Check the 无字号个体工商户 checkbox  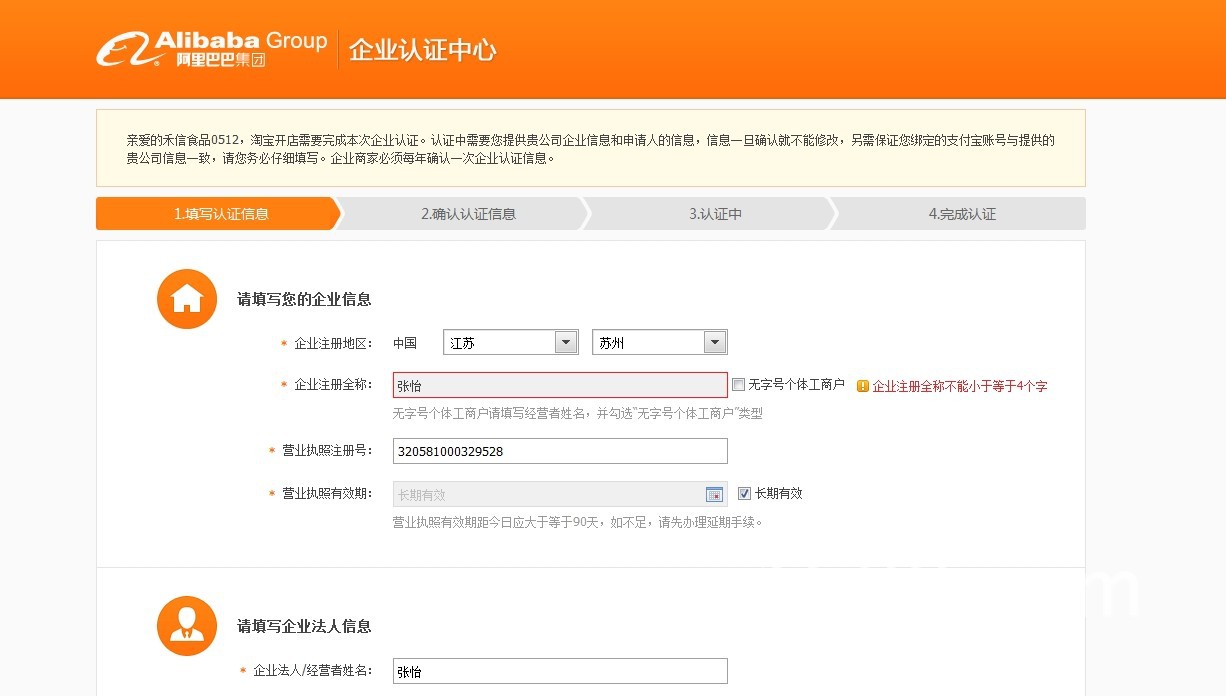(737, 384)
